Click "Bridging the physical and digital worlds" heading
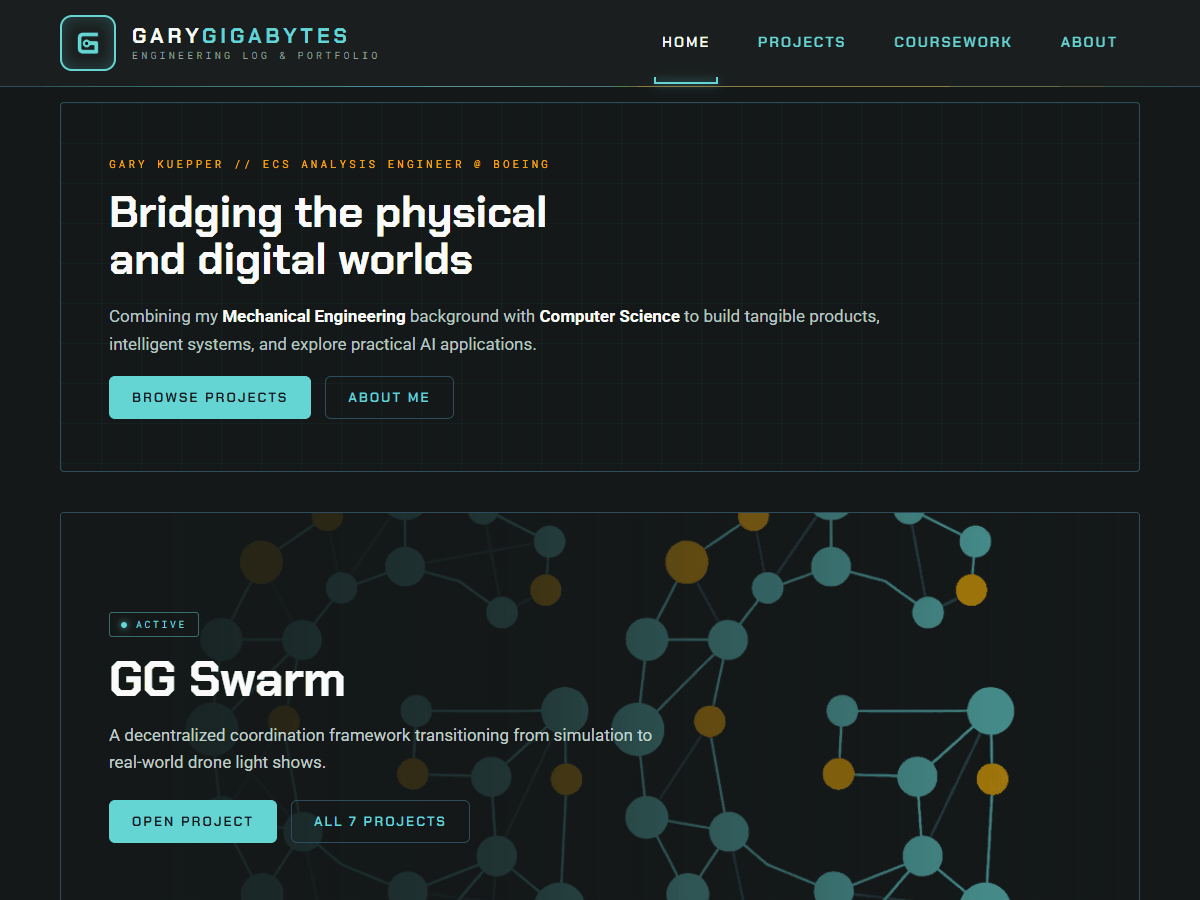 tap(328, 236)
